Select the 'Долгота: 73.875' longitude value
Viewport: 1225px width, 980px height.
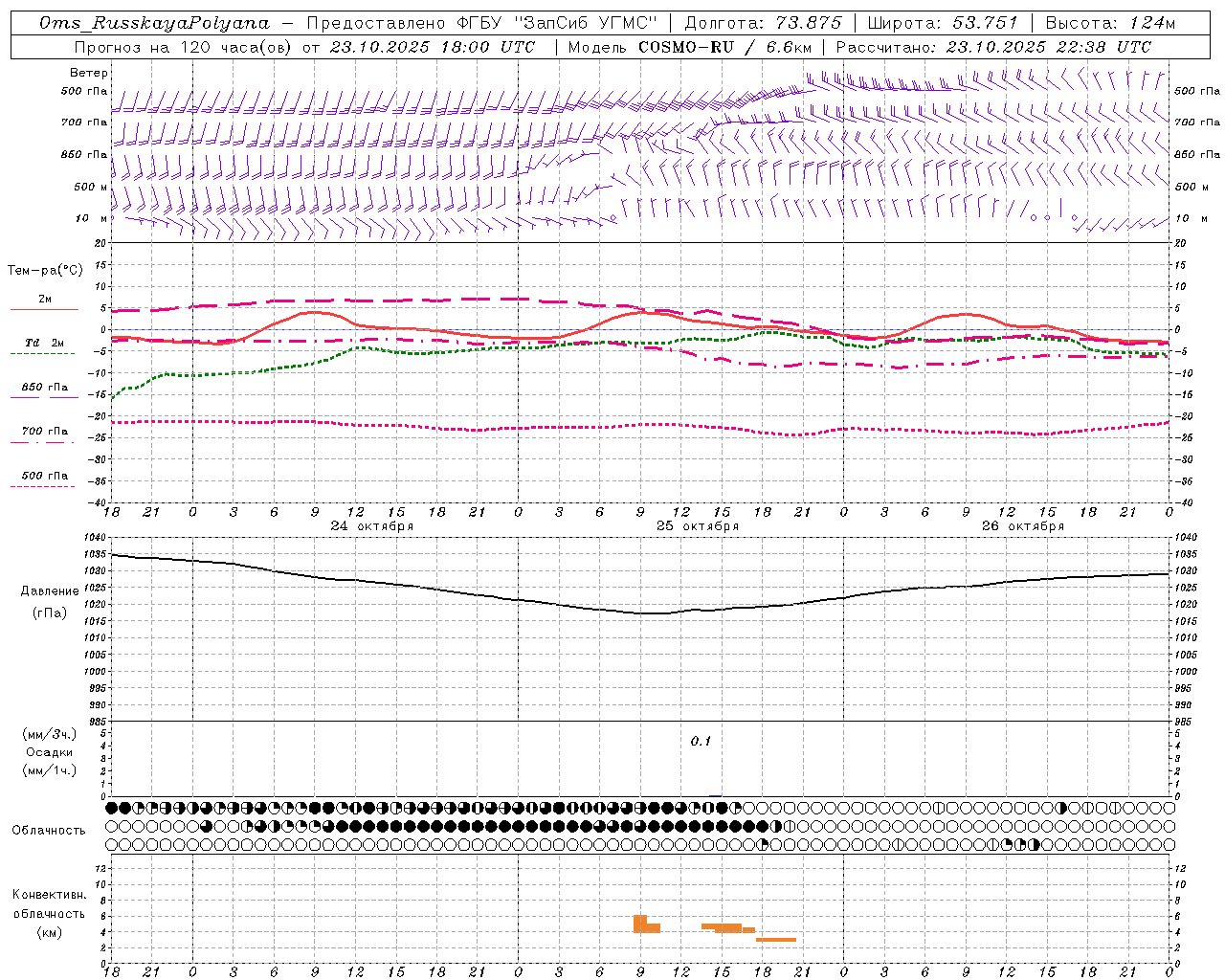pyautogui.click(x=764, y=23)
